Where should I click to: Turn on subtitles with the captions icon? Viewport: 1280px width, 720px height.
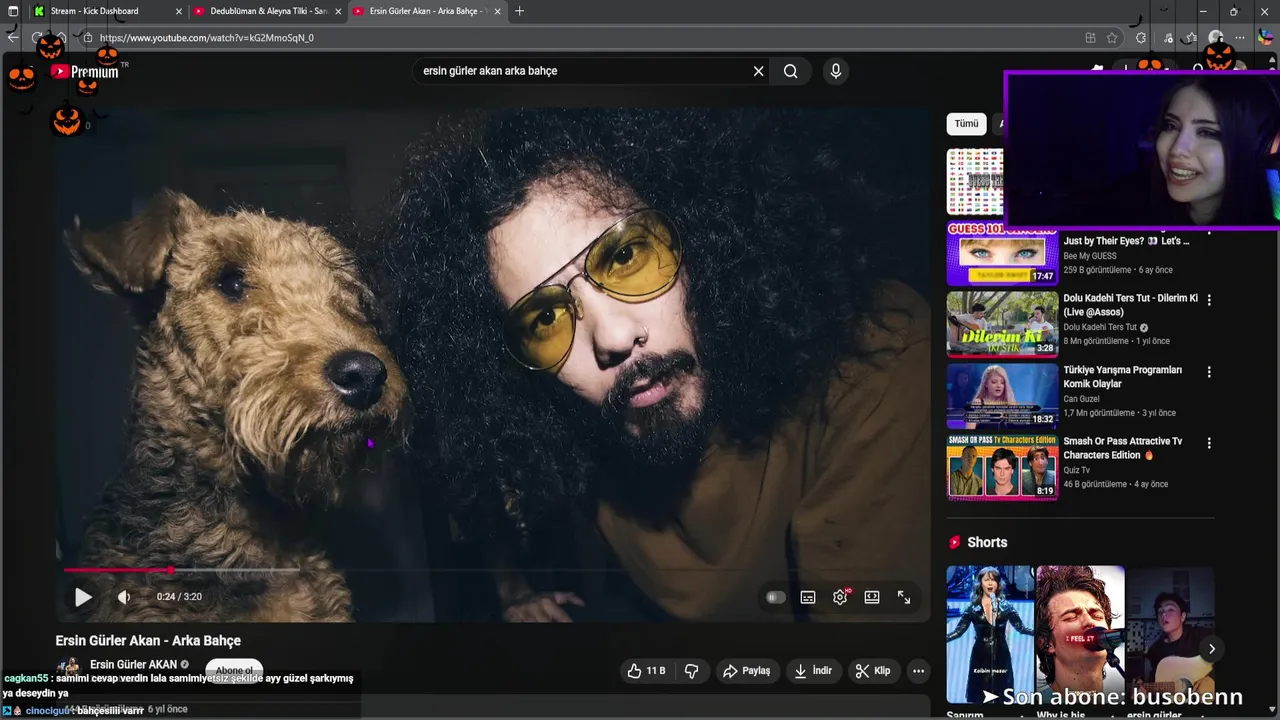tap(808, 597)
